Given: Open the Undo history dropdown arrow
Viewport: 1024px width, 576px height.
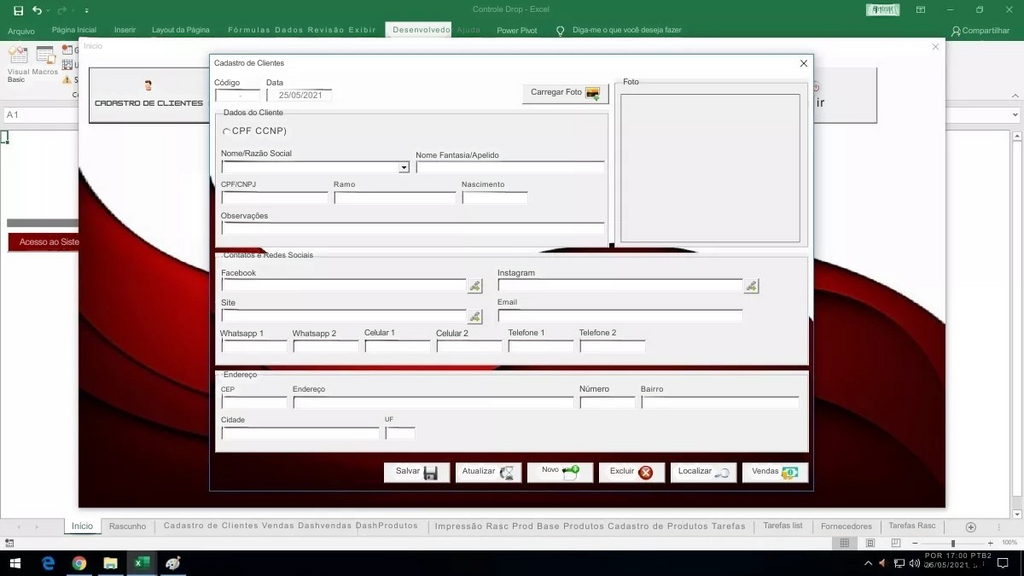Looking at the screenshot, I should tap(49, 11).
